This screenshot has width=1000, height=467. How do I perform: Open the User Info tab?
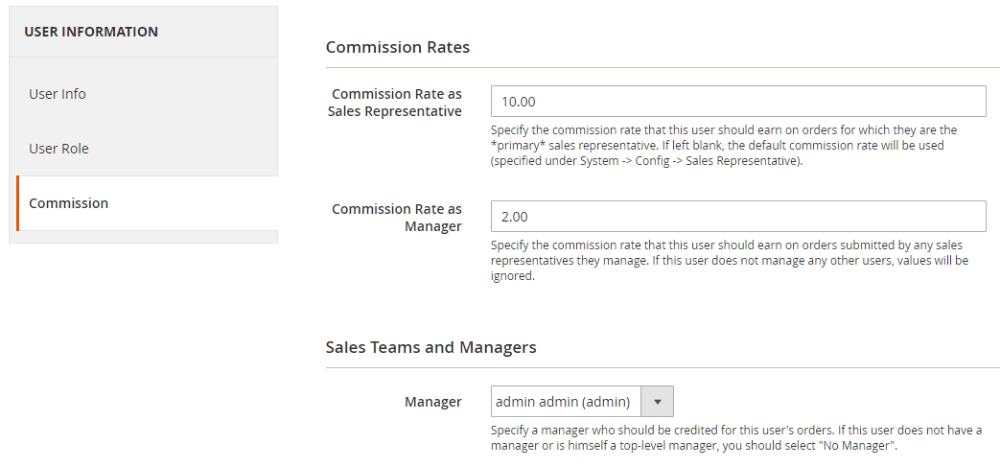pyautogui.click(x=58, y=94)
